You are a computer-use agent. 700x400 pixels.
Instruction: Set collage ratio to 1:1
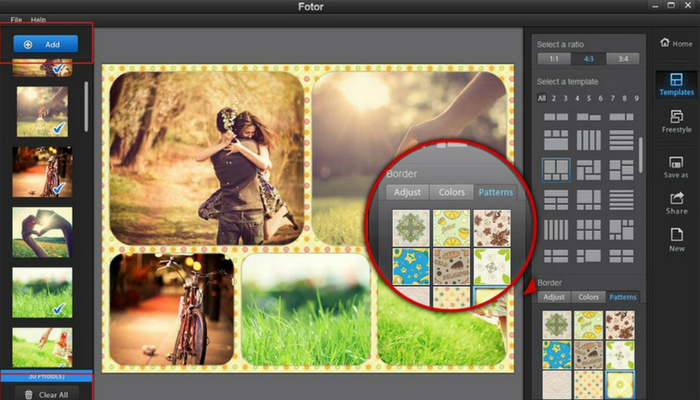click(554, 59)
